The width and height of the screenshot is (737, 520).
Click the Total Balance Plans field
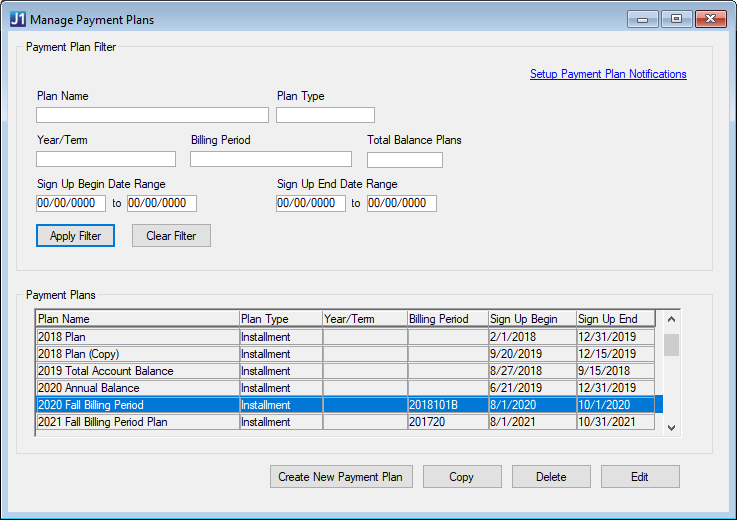[404, 160]
